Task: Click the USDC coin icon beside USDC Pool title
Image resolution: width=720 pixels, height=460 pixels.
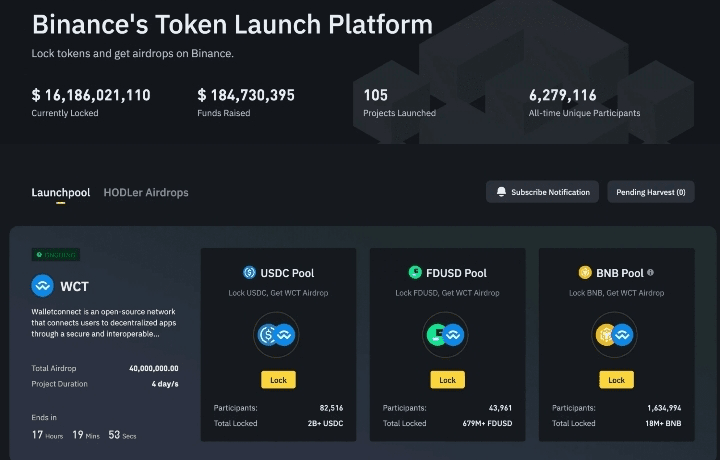Action: [249, 273]
